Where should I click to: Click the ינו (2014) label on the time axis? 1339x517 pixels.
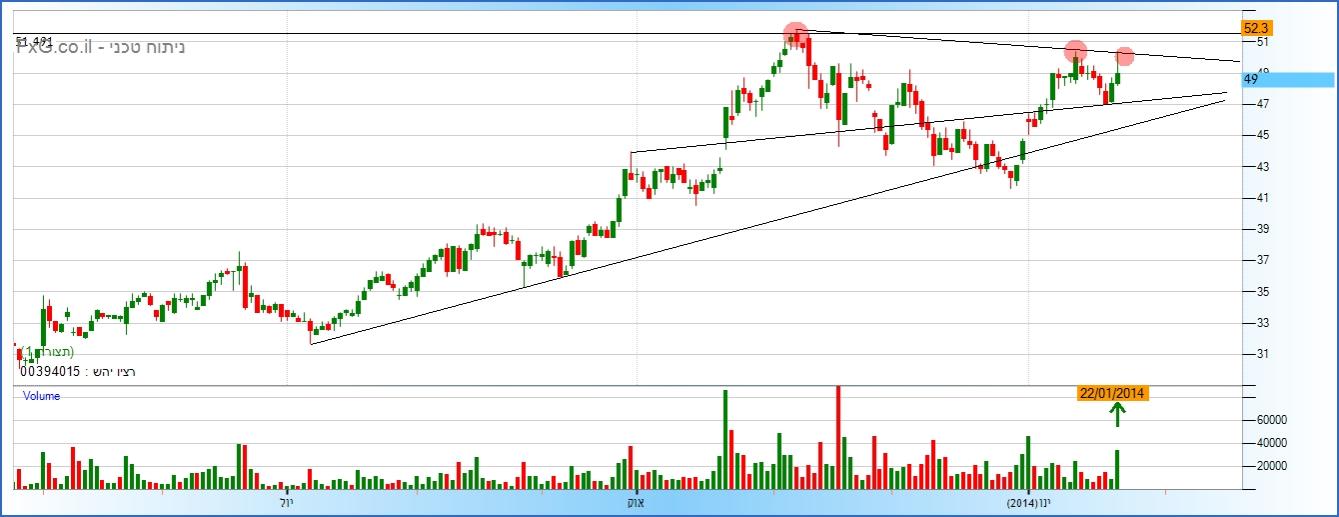(1029, 500)
